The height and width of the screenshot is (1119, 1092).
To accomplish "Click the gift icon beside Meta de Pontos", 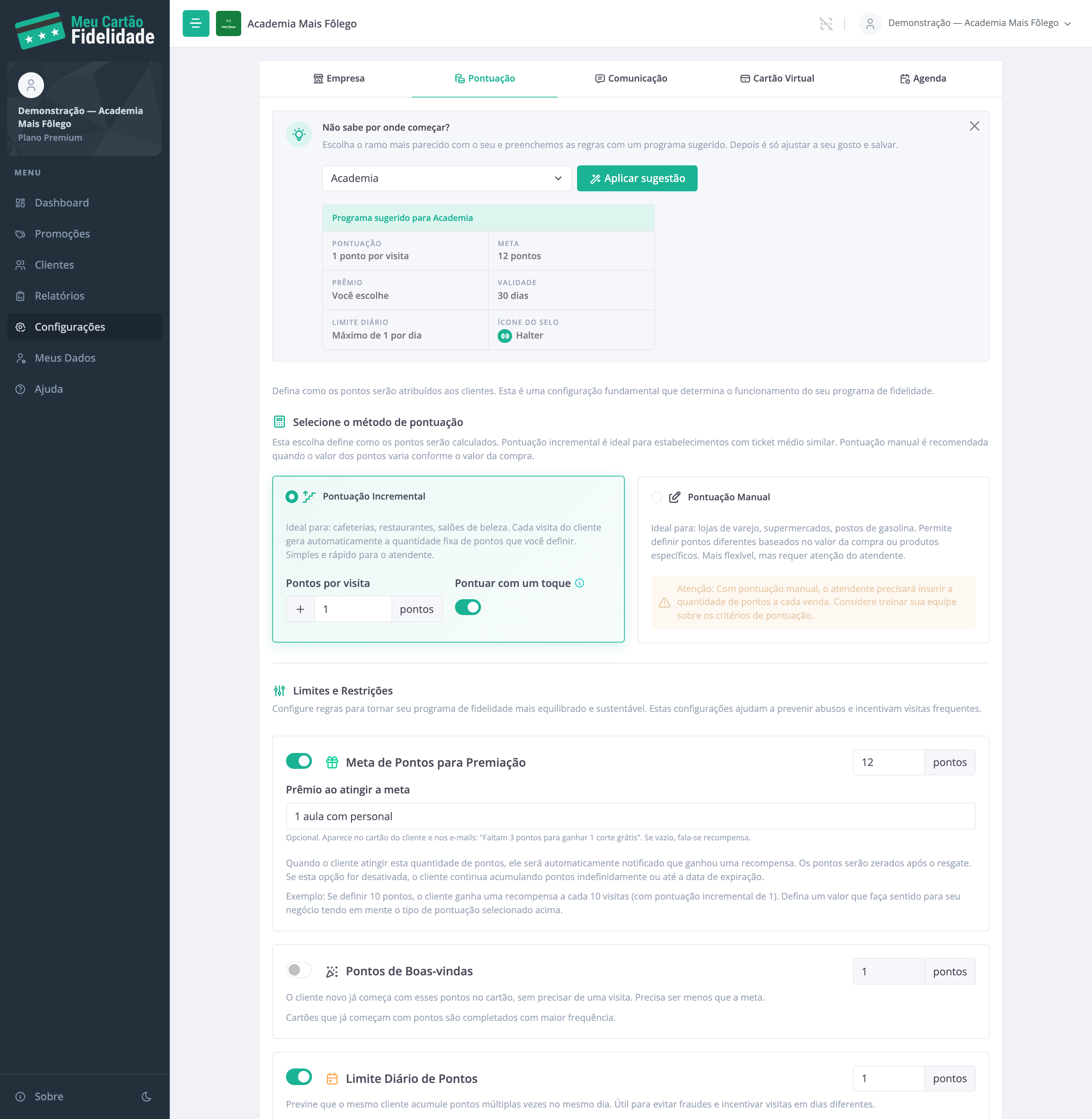I will [x=331, y=762].
